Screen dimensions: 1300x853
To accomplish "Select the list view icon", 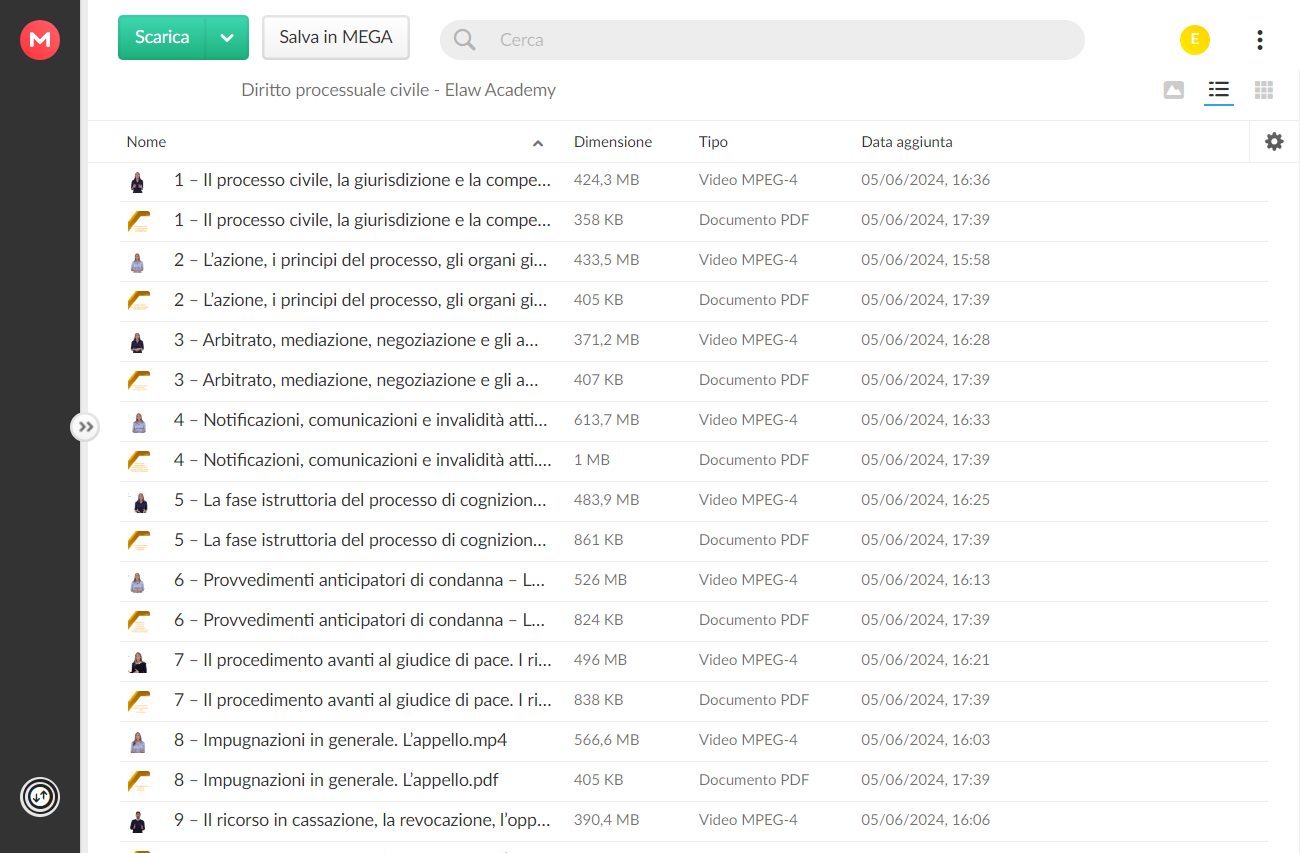I will click(1218, 90).
